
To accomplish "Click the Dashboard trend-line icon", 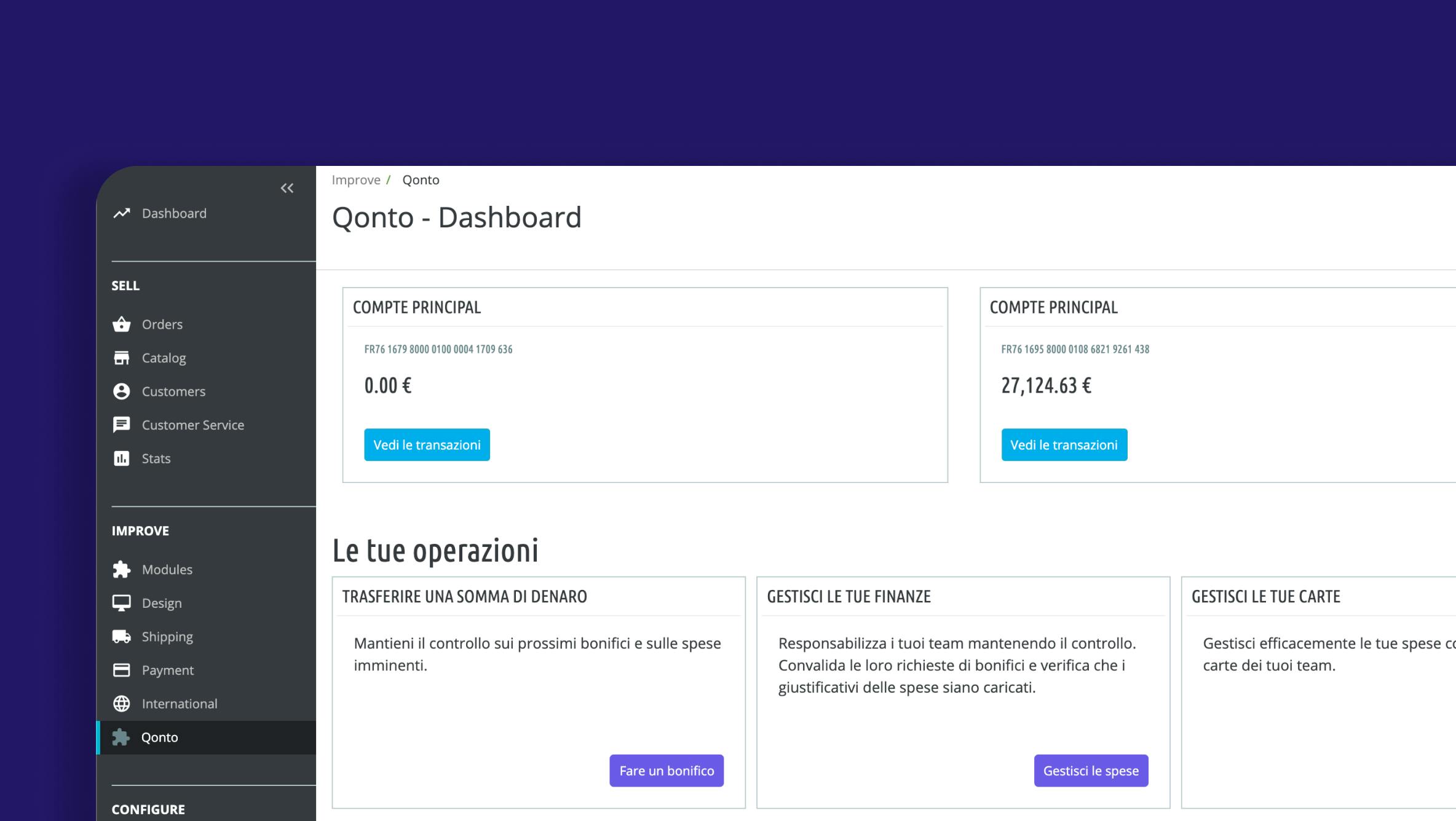I will tap(122, 213).
